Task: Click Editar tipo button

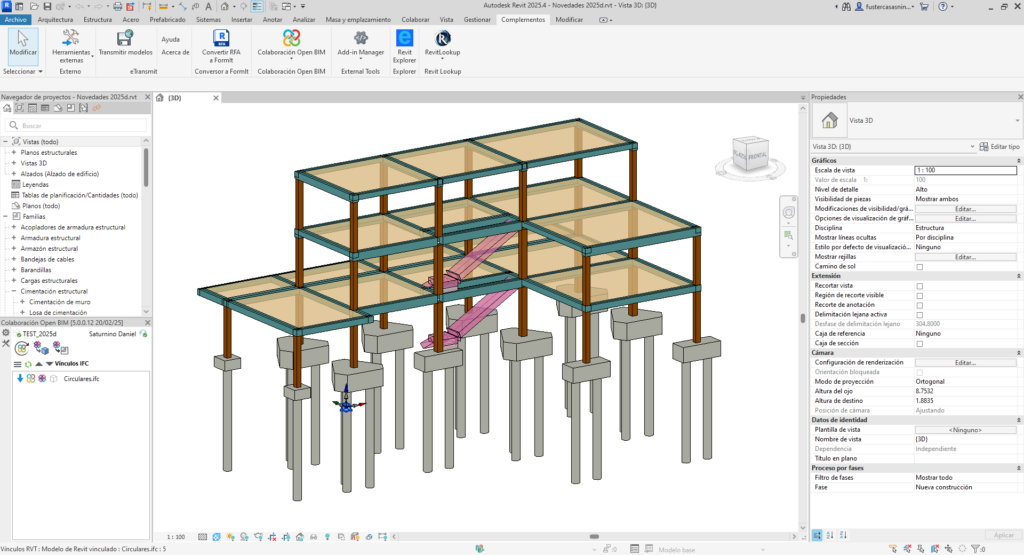Action: coord(1000,147)
